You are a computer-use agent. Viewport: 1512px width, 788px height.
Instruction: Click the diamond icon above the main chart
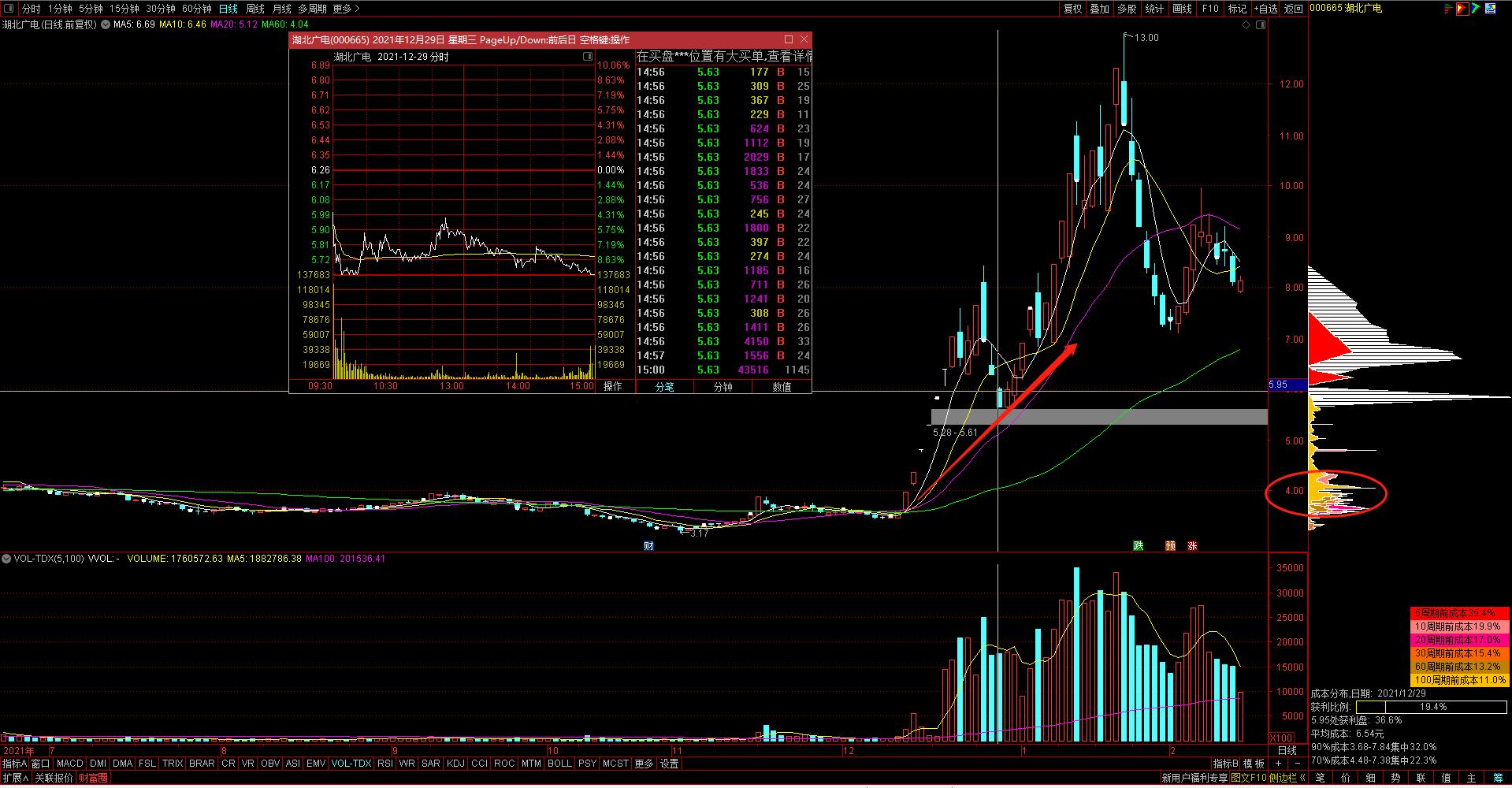tap(1246, 25)
